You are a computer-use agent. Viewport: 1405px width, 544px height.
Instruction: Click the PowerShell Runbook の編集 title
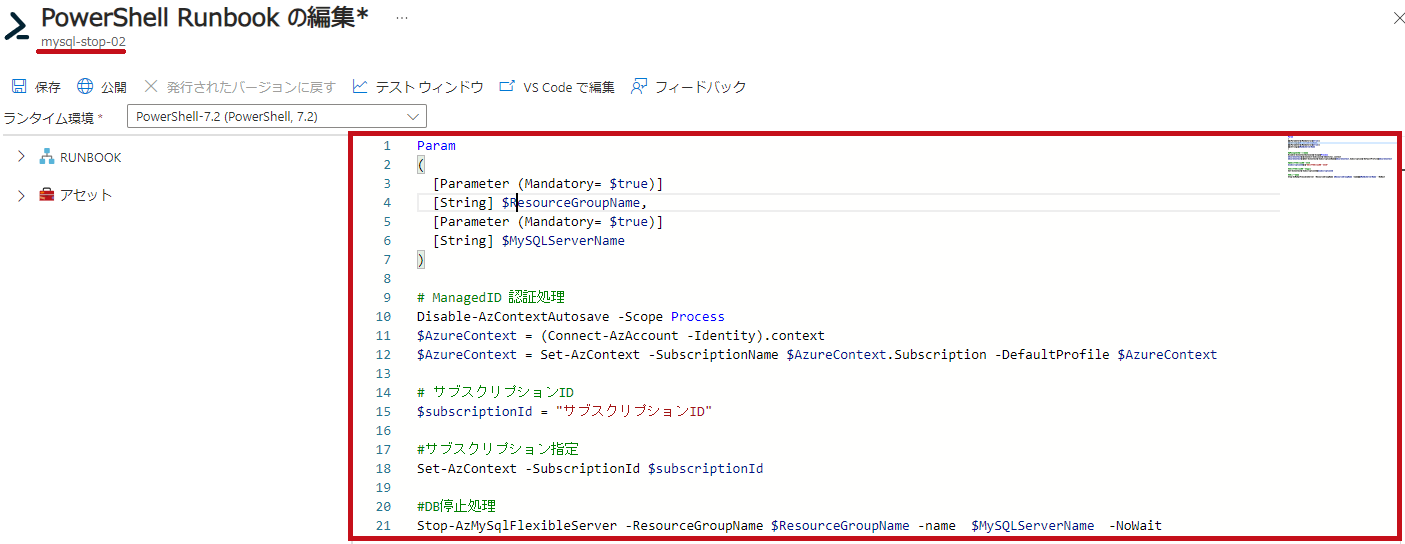click(204, 17)
